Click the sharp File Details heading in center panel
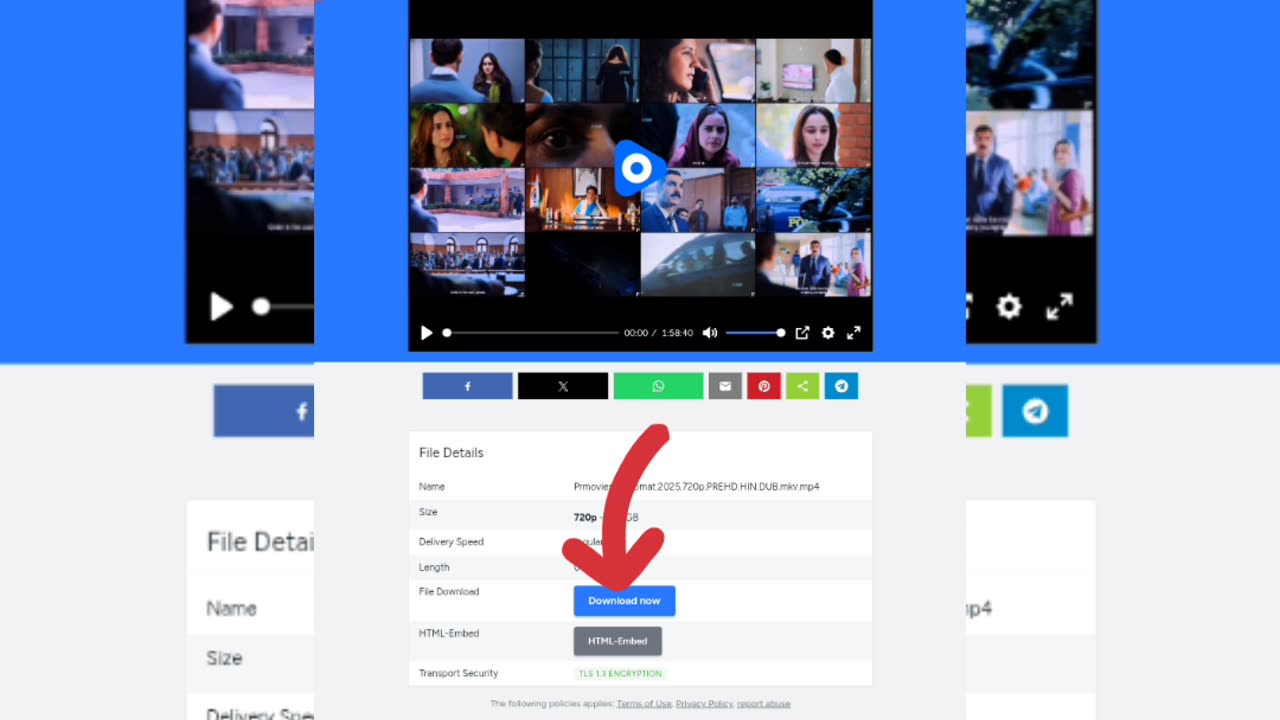Image resolution: width=1280 pixels, height=720 pixels. pos(451,453)
